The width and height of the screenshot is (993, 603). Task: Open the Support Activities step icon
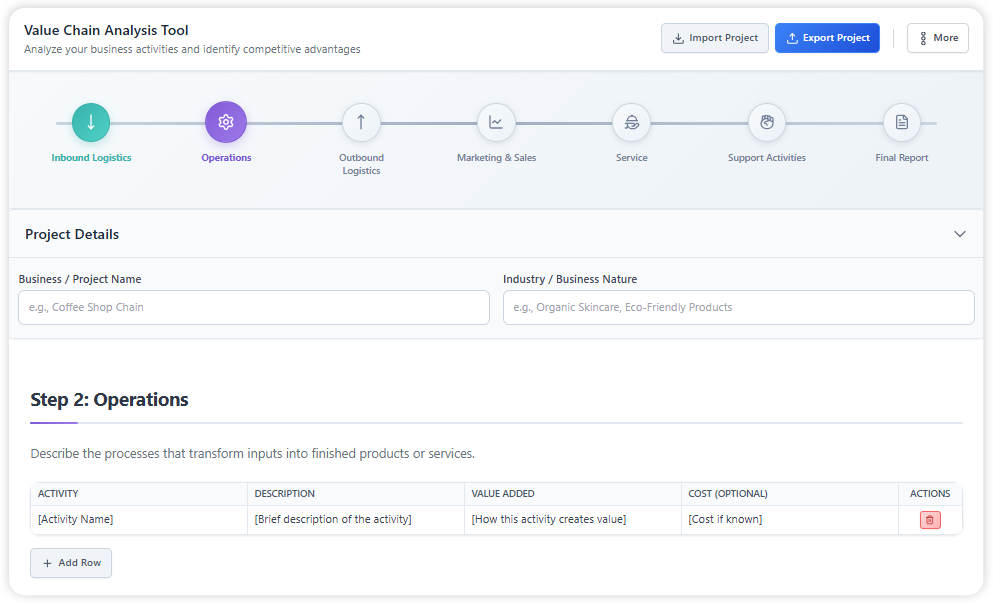point(766,123)
